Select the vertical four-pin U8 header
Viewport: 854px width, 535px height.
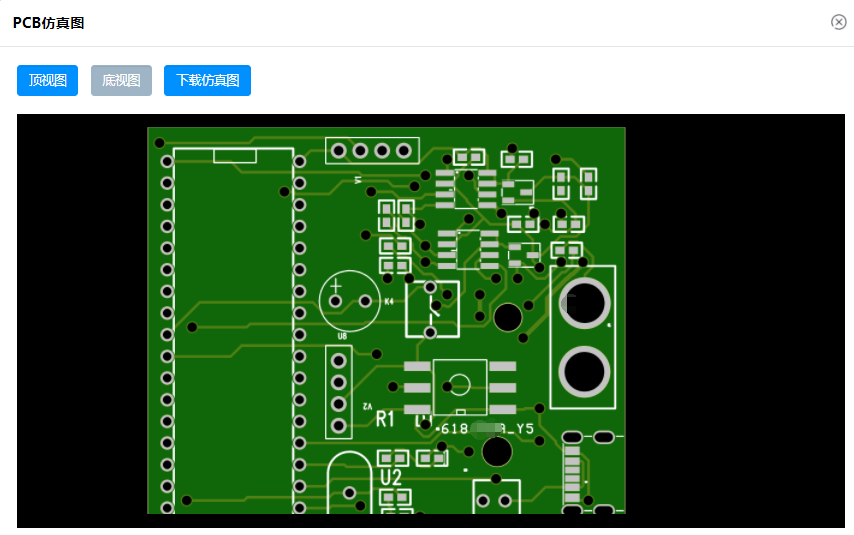[339, 392]
